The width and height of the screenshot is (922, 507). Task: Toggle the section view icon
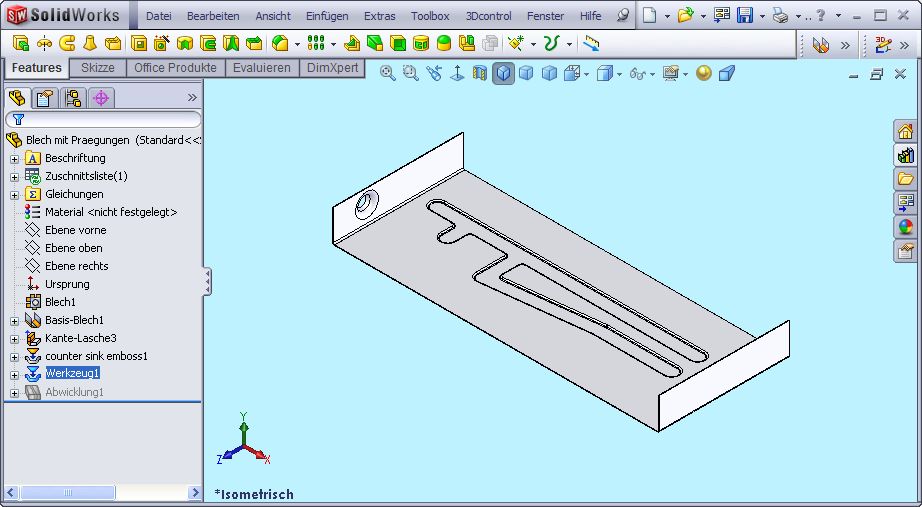pyautogui.click(x=480, y=73)
